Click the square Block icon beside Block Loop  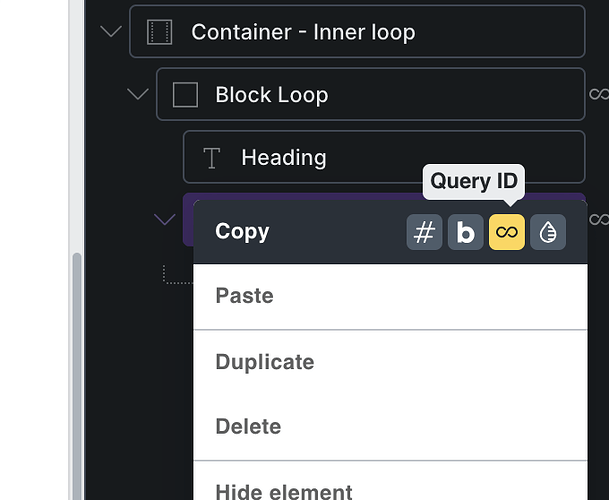pyautogui.click(x=185, y=95)
